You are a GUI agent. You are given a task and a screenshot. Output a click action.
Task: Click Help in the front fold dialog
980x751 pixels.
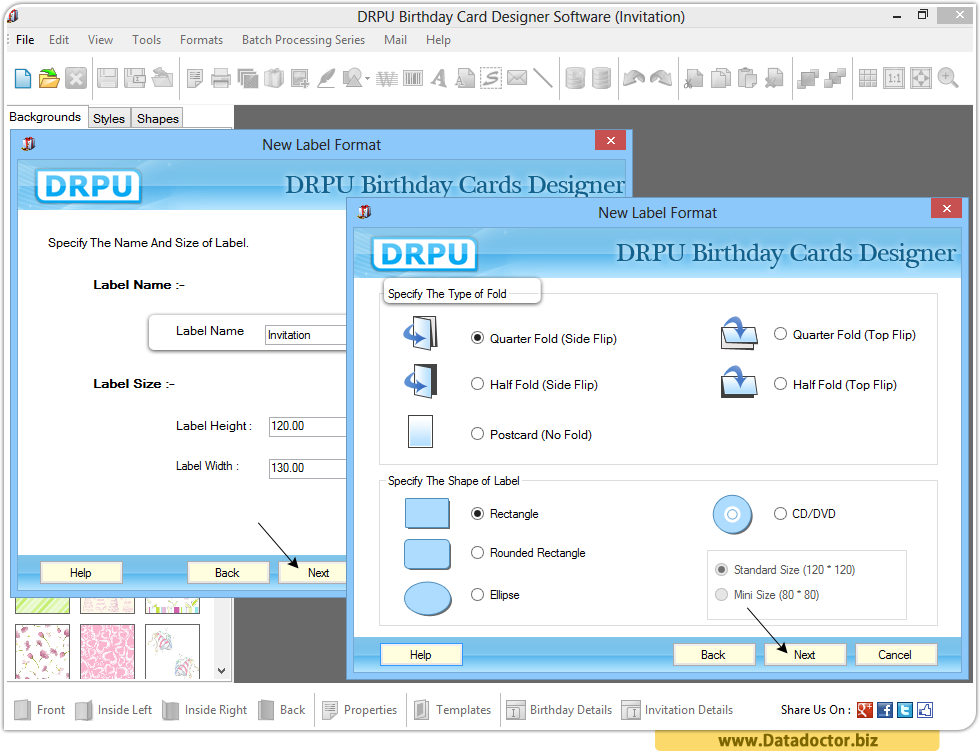[x=421, y=655]
